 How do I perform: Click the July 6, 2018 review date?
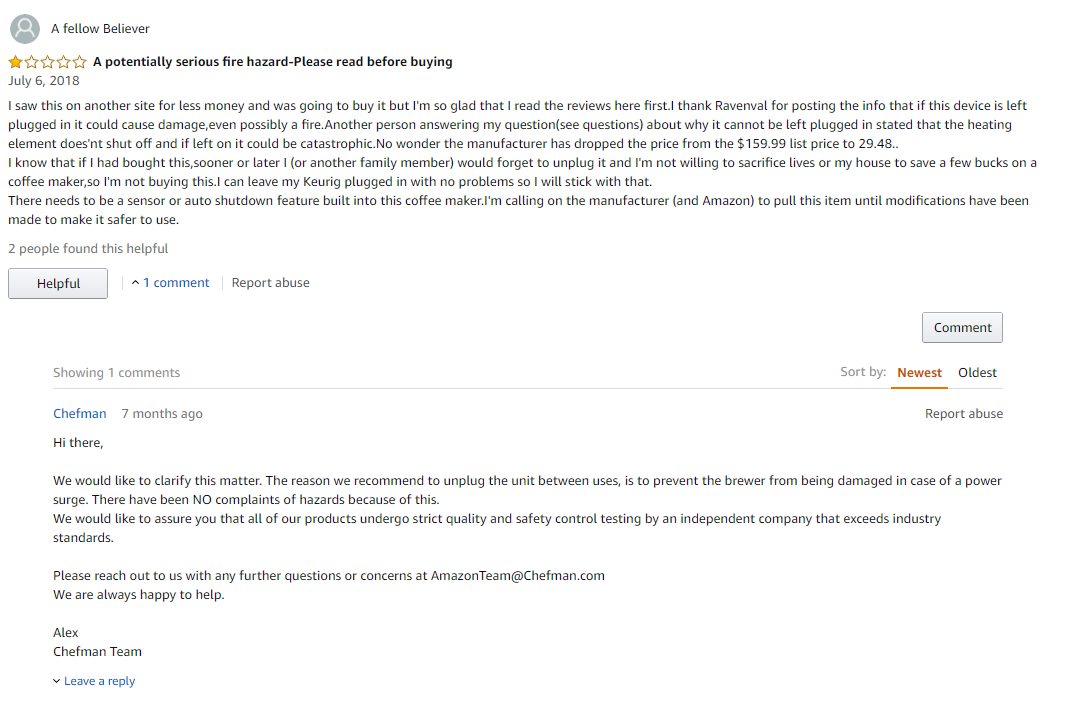point(44,80)
